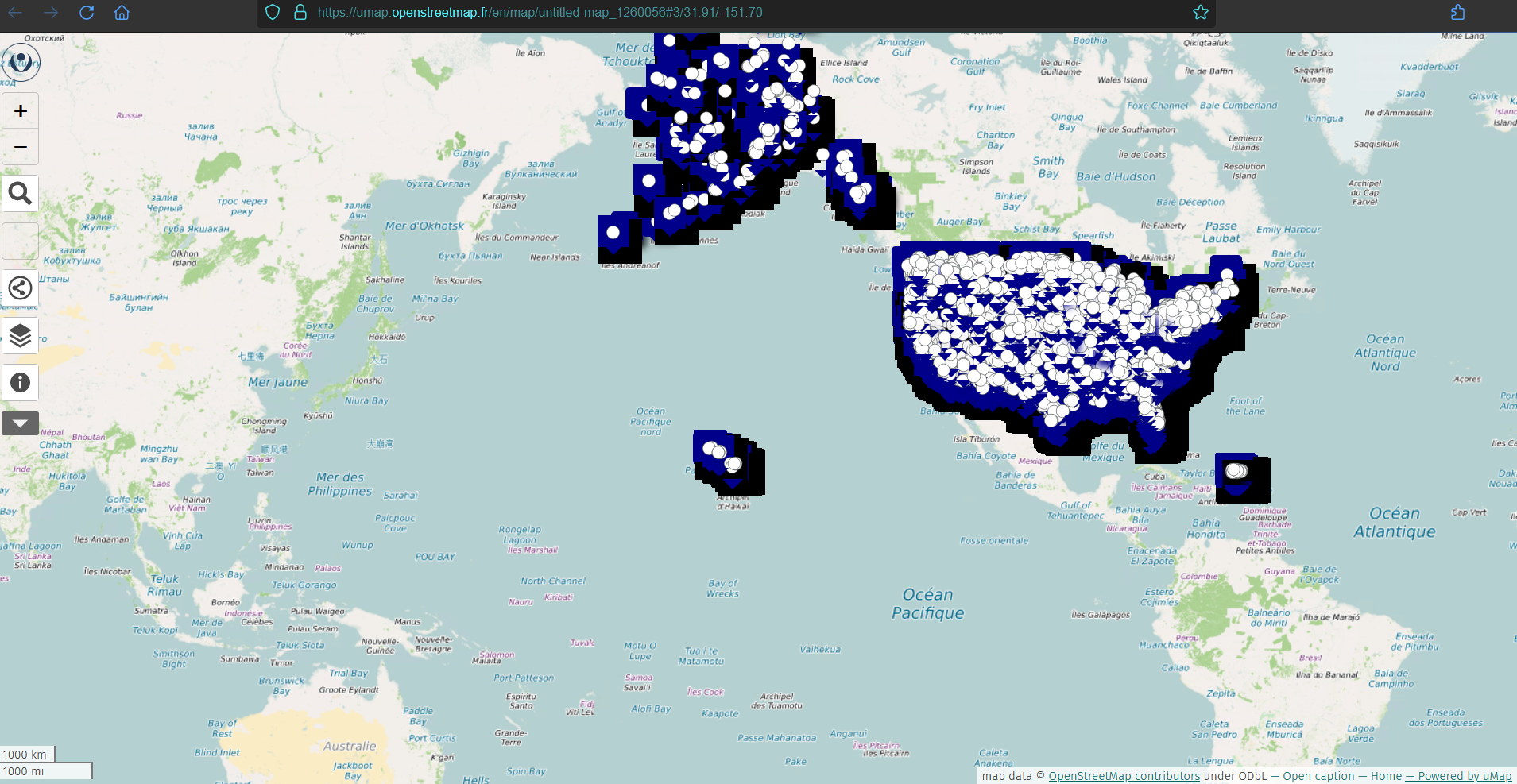Reload the current page
The image size is (1517, 784).
point(87,13)
